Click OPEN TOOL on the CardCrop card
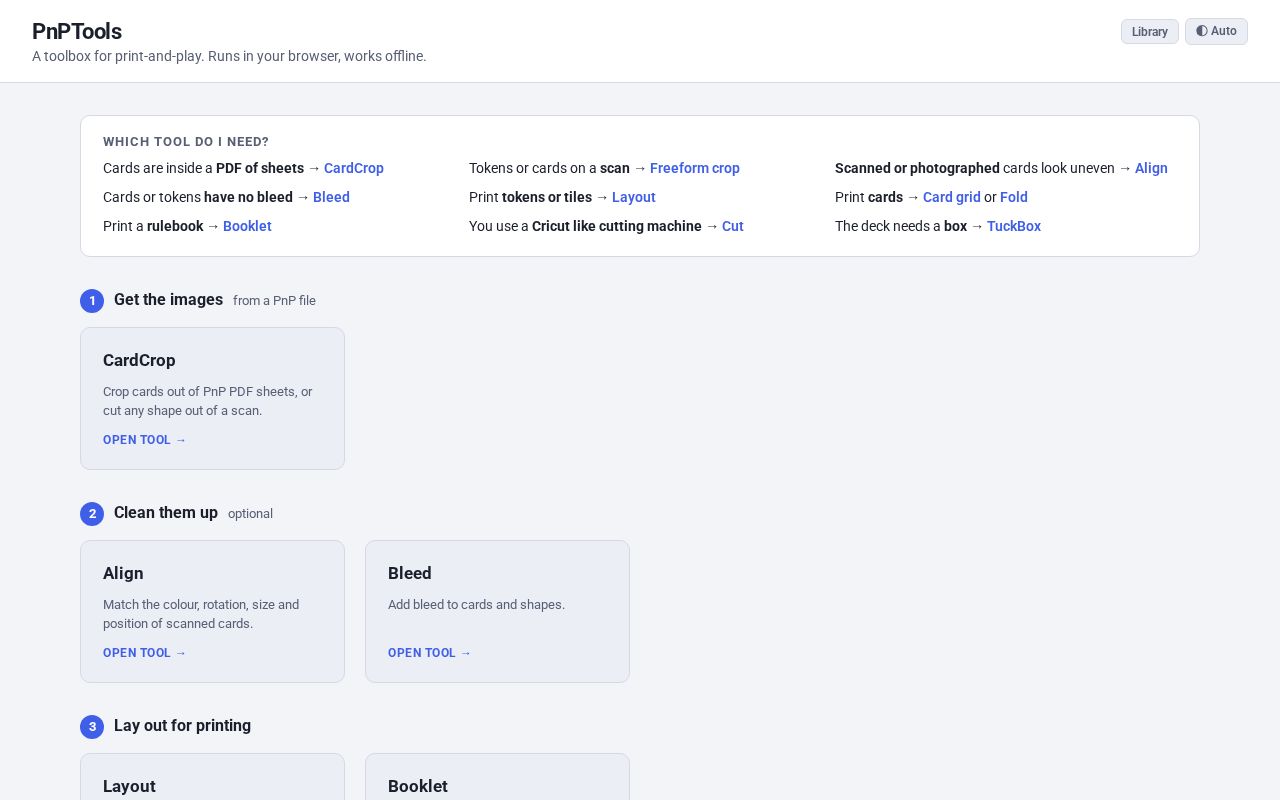The height and width of the screenshot is (800, 1280). (145, 440)
